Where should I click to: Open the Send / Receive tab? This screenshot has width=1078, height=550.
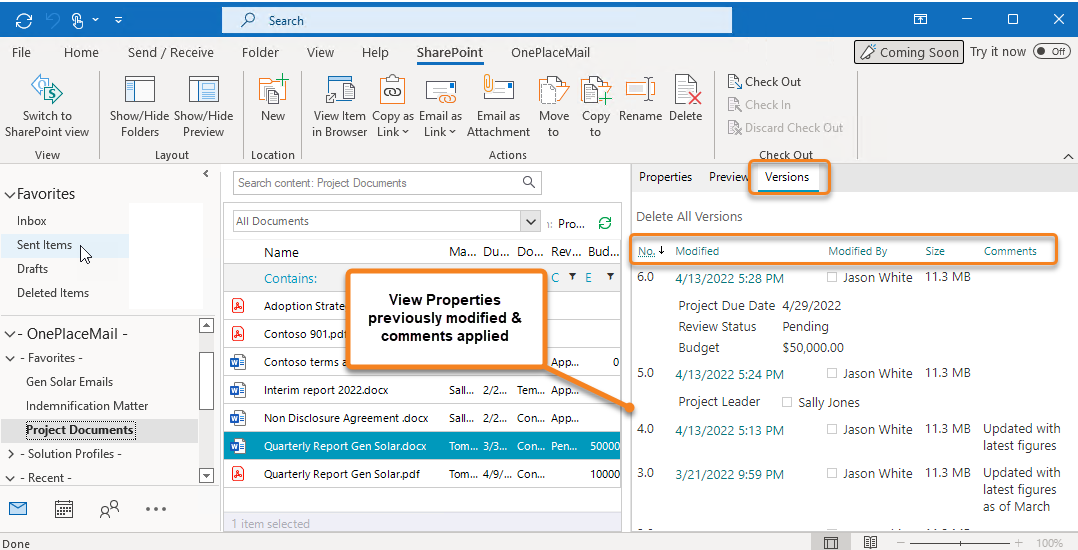point(170,52)
